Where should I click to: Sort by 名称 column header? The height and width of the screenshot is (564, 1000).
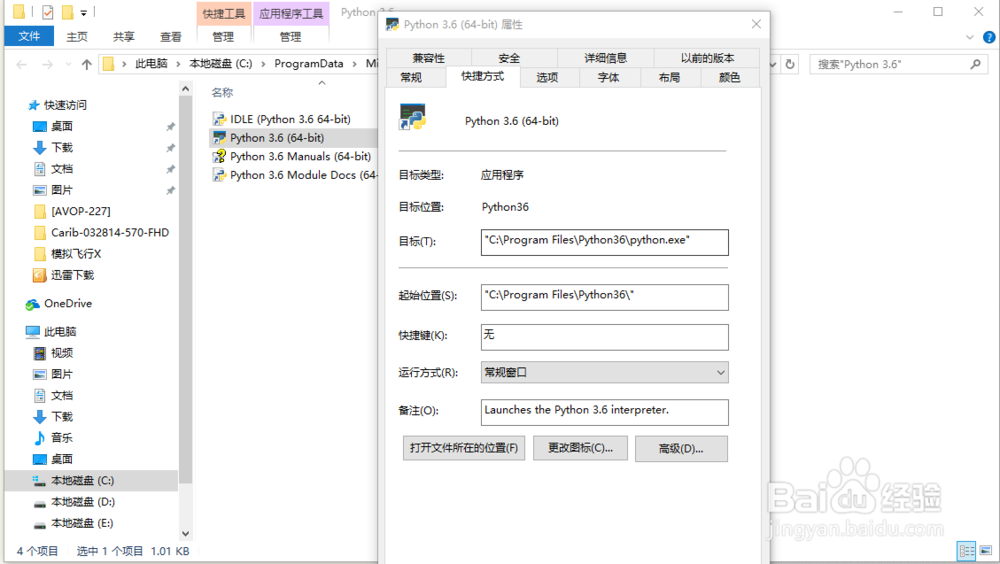point(222,93)
